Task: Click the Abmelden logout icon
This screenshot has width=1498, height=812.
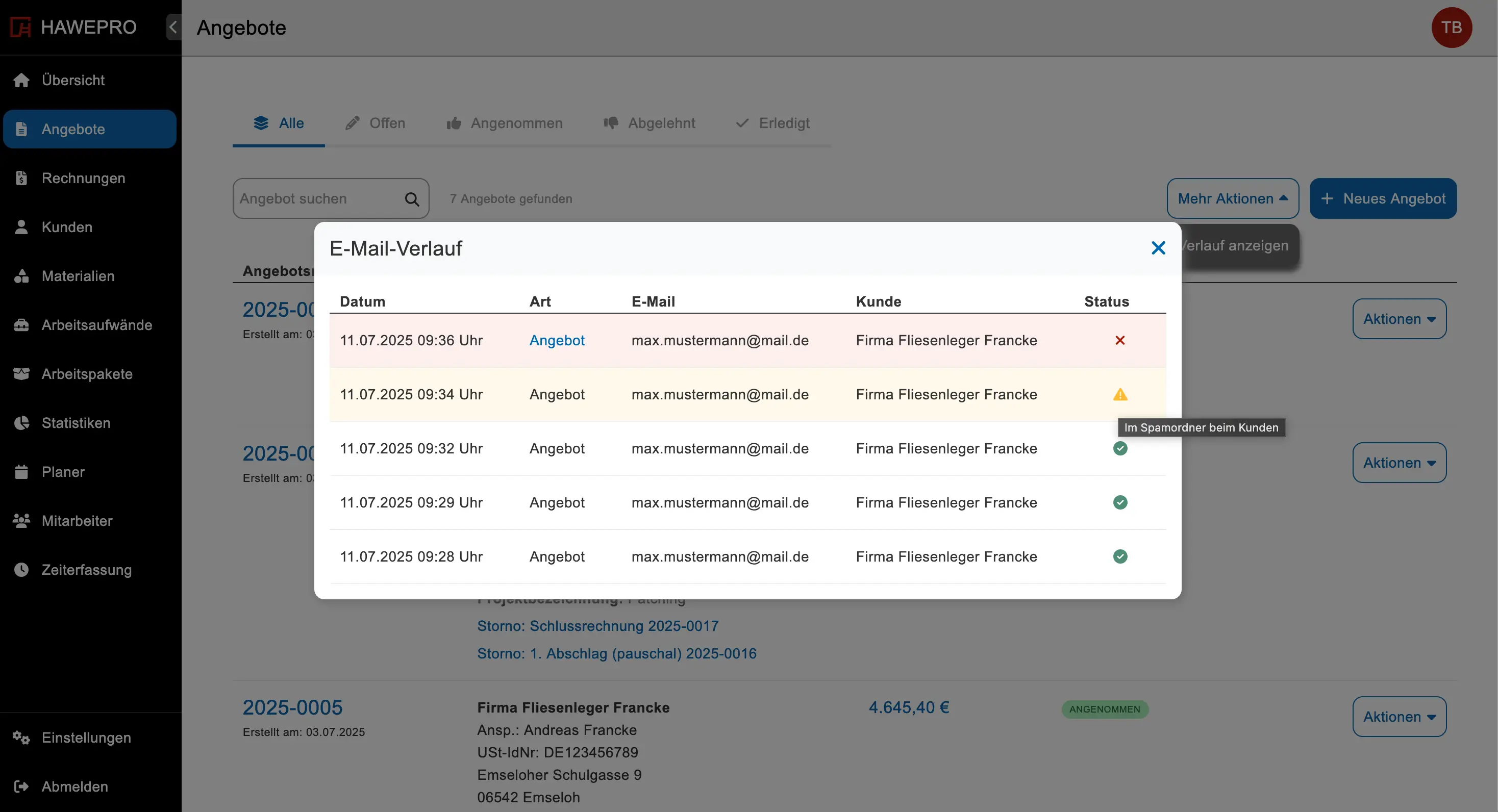Action: point(21,786)
